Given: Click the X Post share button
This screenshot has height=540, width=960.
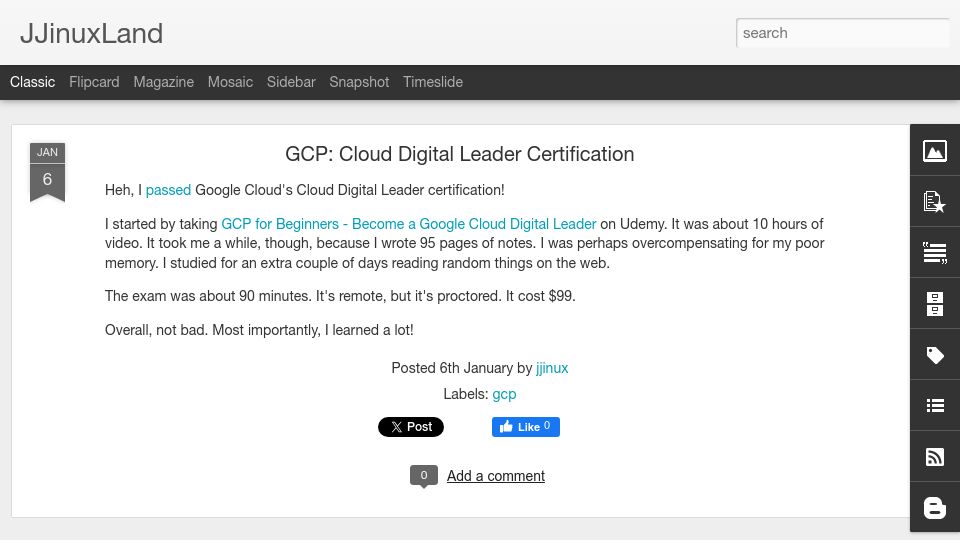Looking at the screenshot, I should 411,427.
